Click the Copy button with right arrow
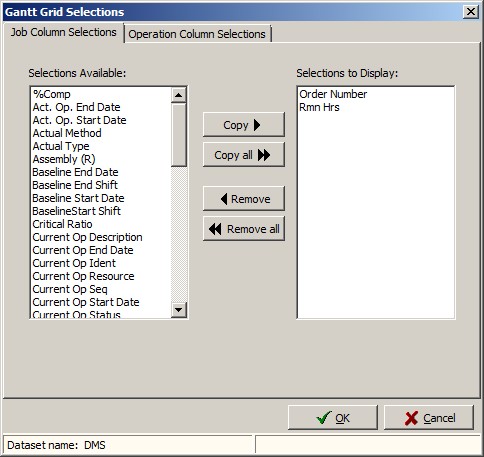The height and width of the screenshot is (457, 484). point(244,125)
